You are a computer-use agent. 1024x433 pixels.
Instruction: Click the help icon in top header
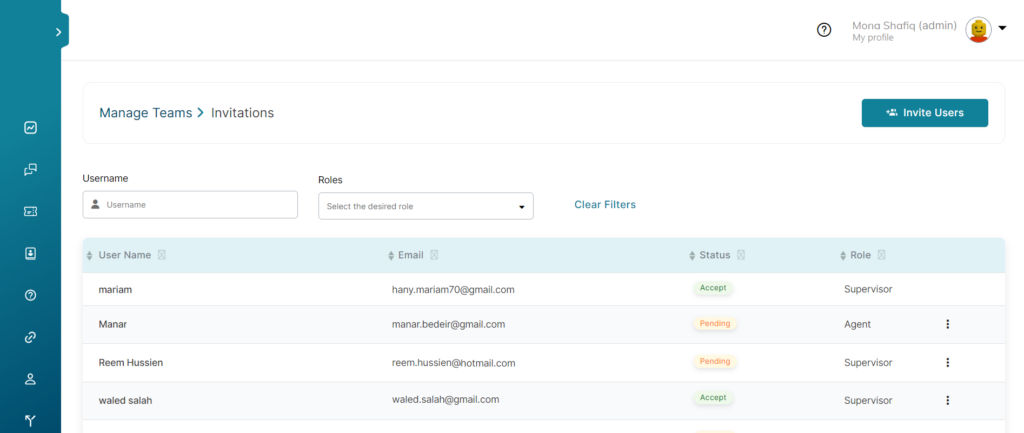point(824,29)
